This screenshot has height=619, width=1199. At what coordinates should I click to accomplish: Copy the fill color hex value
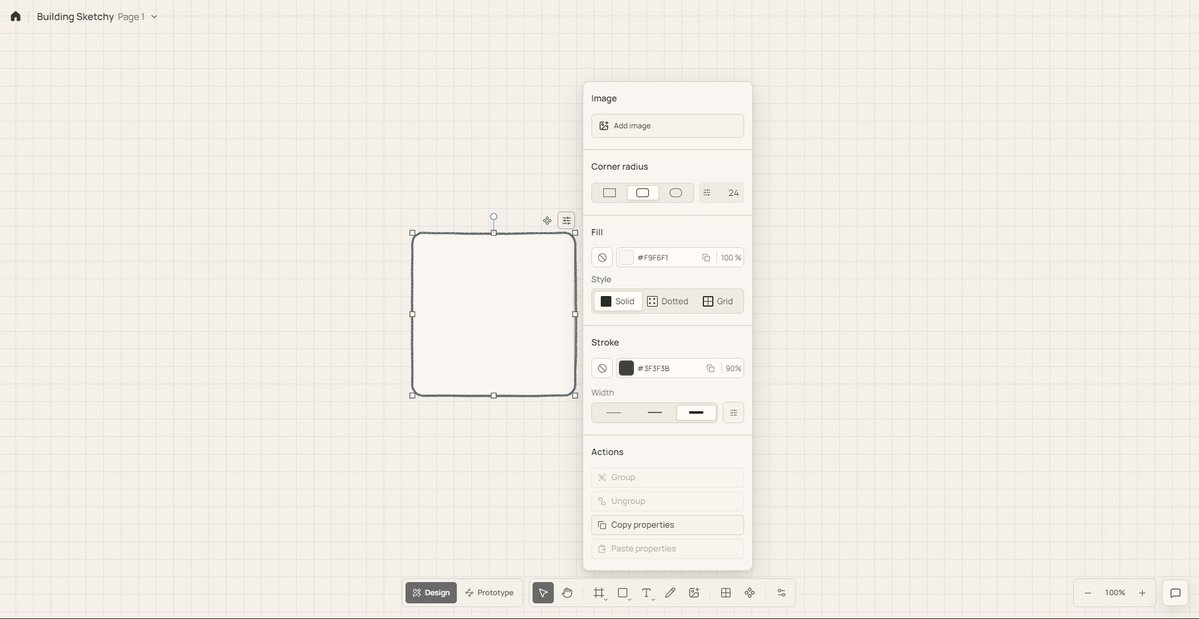click(706, 258)
